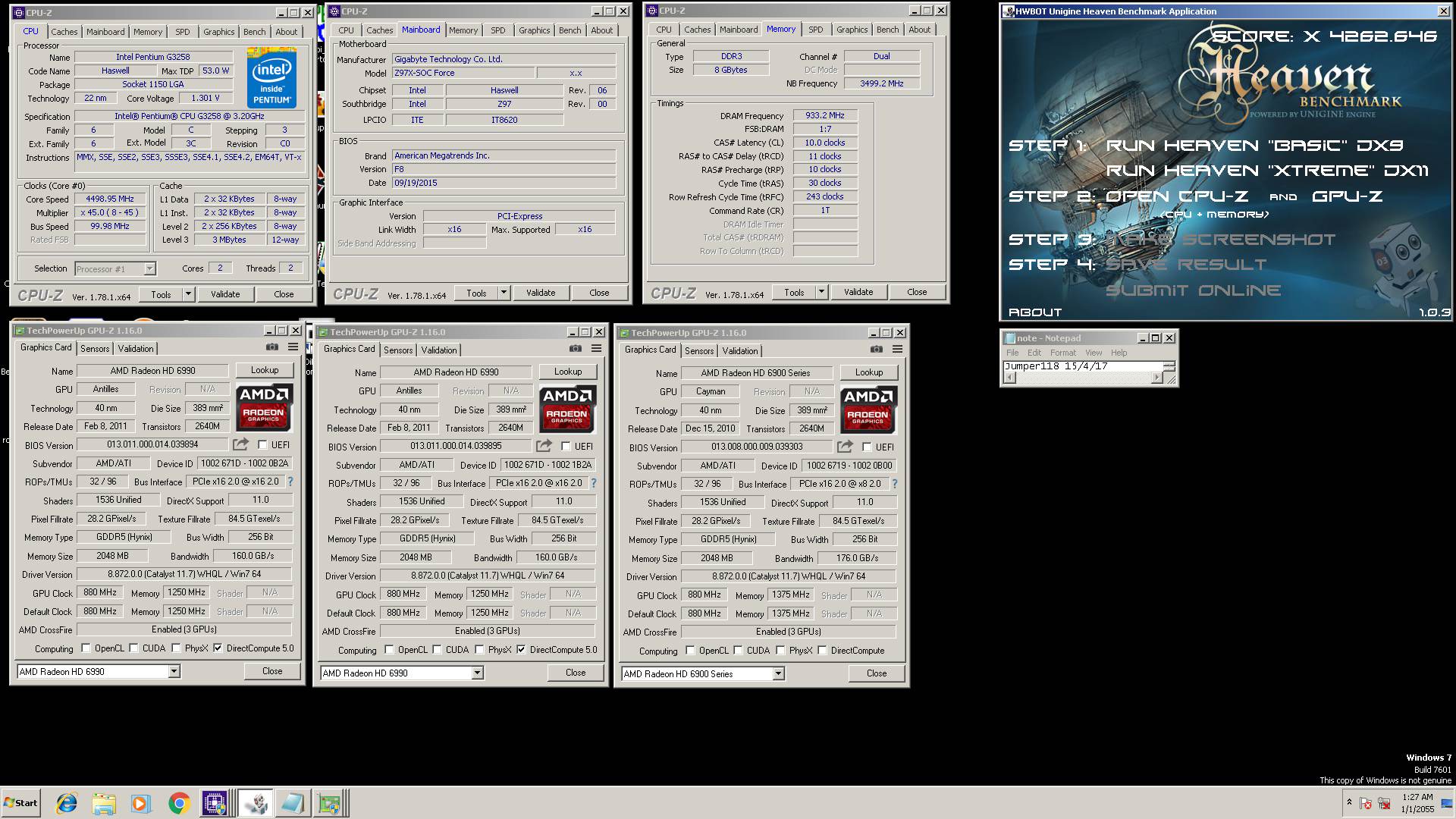
Task: Show hidden system tray icons
Action: click(x=1349, y=802)
